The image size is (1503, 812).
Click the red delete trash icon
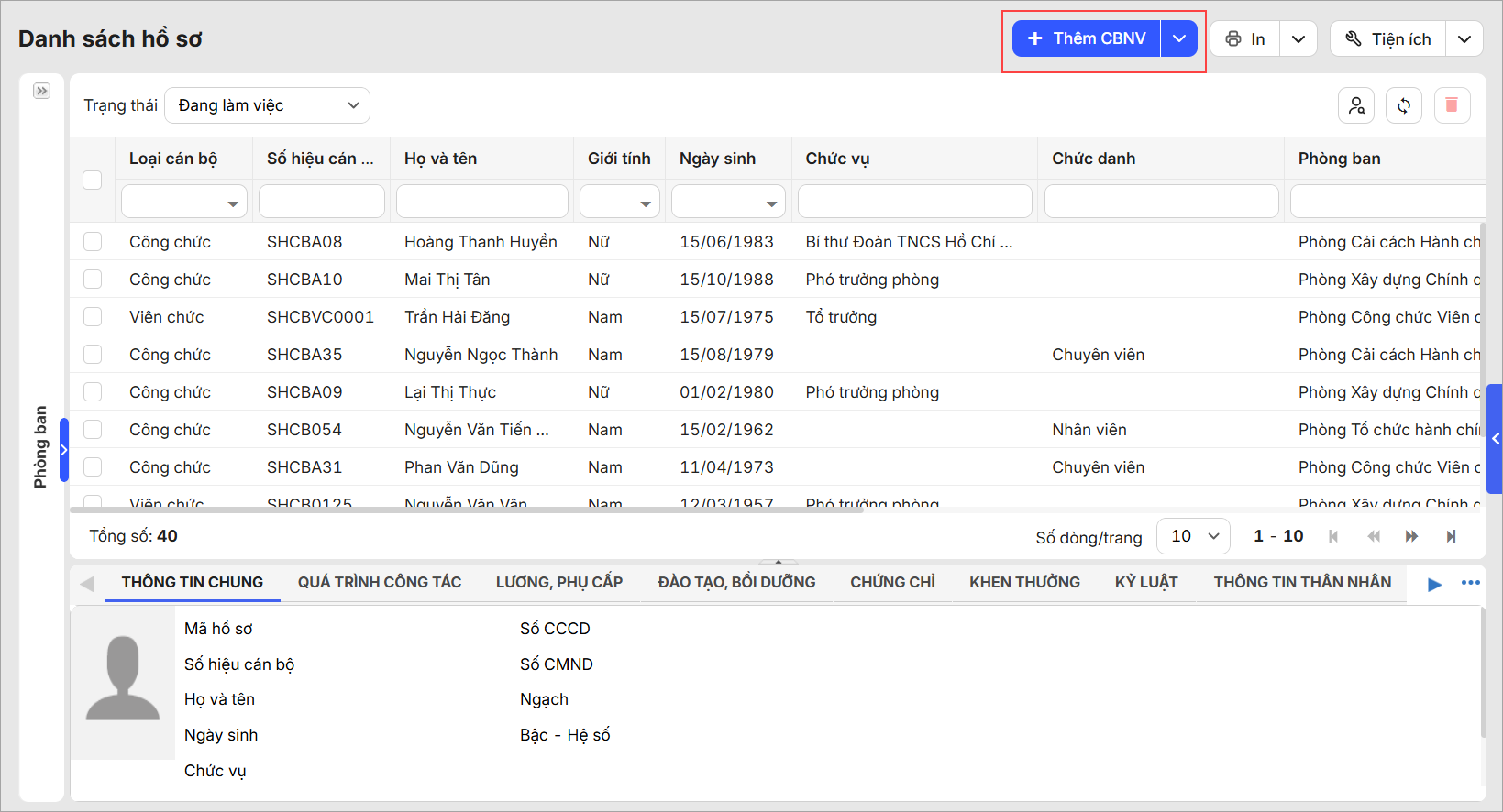[1452, 105]
